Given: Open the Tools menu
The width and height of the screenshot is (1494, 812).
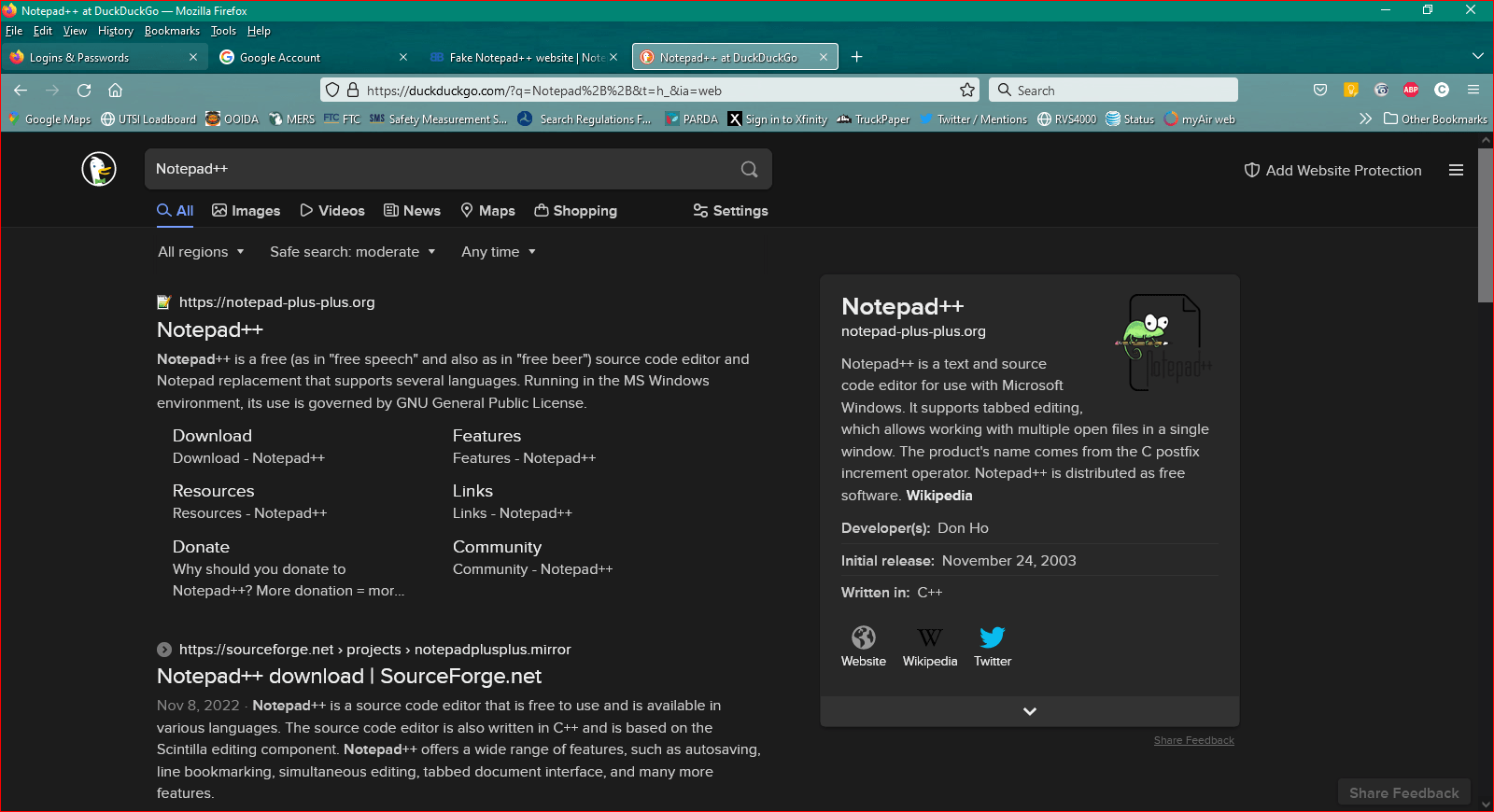Looking at the screenshot, I should point(223,31).
